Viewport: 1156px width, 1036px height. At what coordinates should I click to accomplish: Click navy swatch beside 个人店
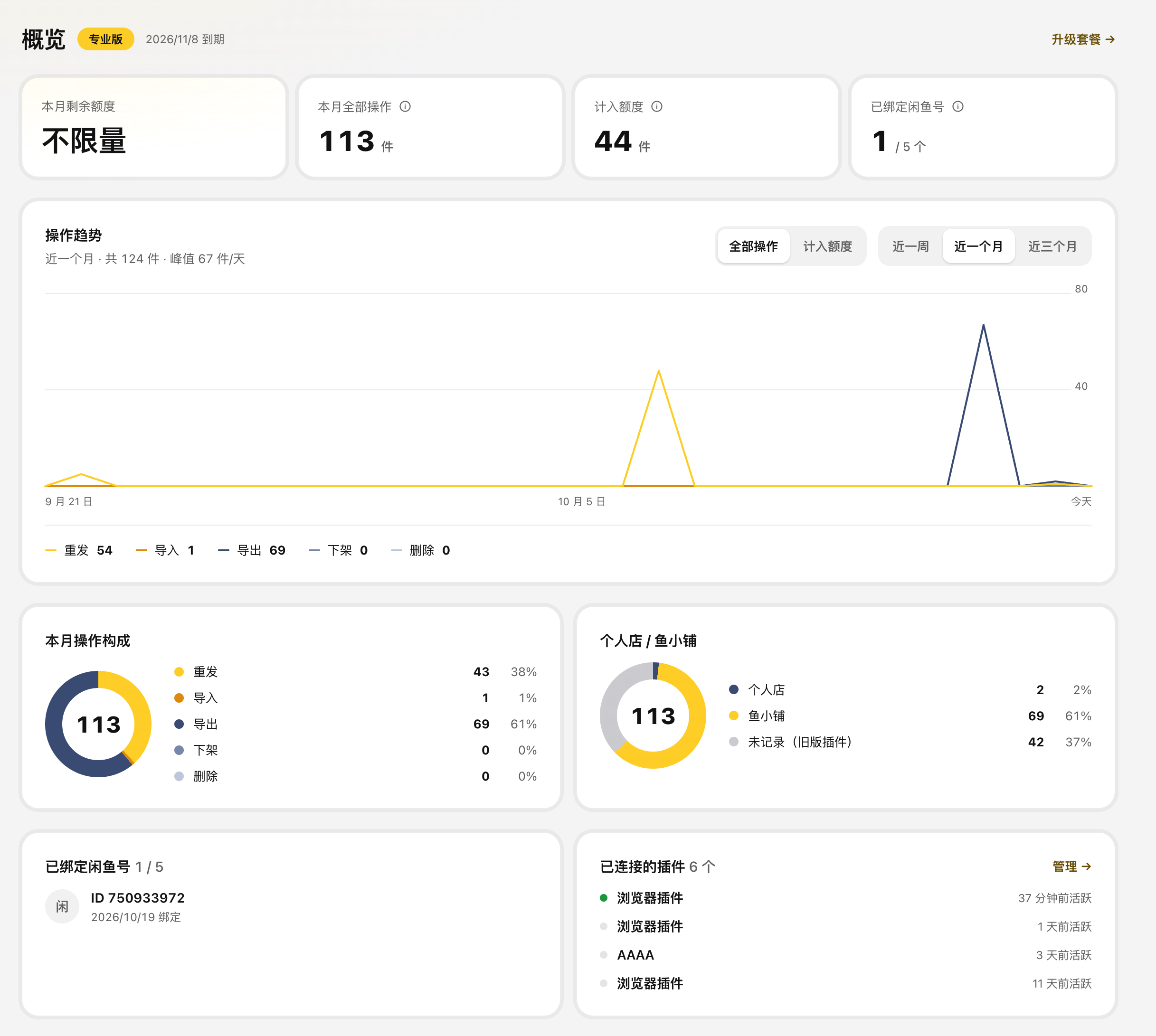(x=733, y=689)
